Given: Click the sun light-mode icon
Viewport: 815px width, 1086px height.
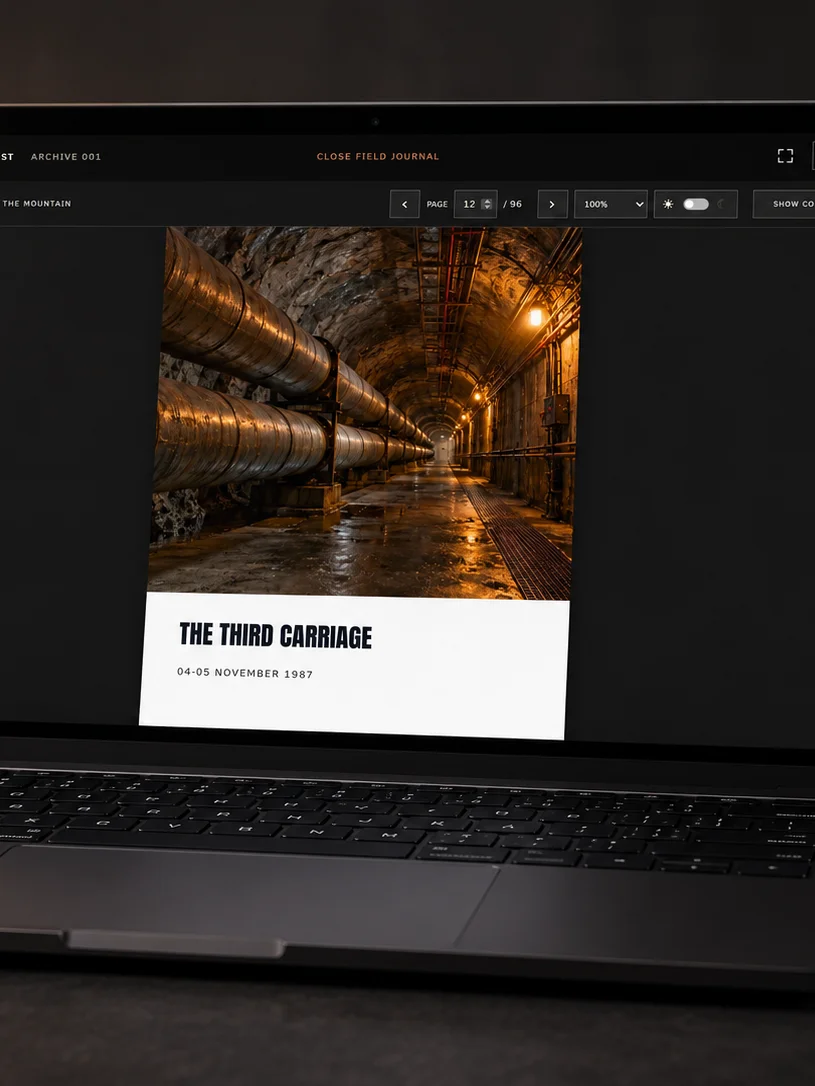Looking at the screenshot, I should coord(668,204).
